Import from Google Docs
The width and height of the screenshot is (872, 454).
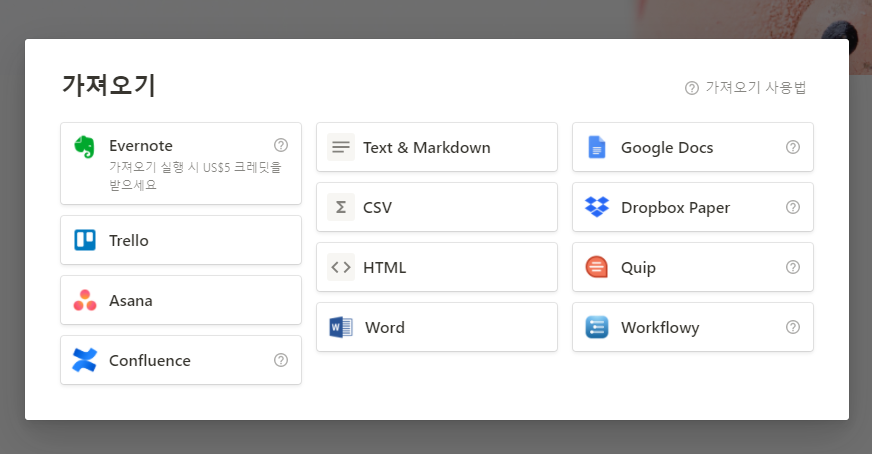(693, 147)
